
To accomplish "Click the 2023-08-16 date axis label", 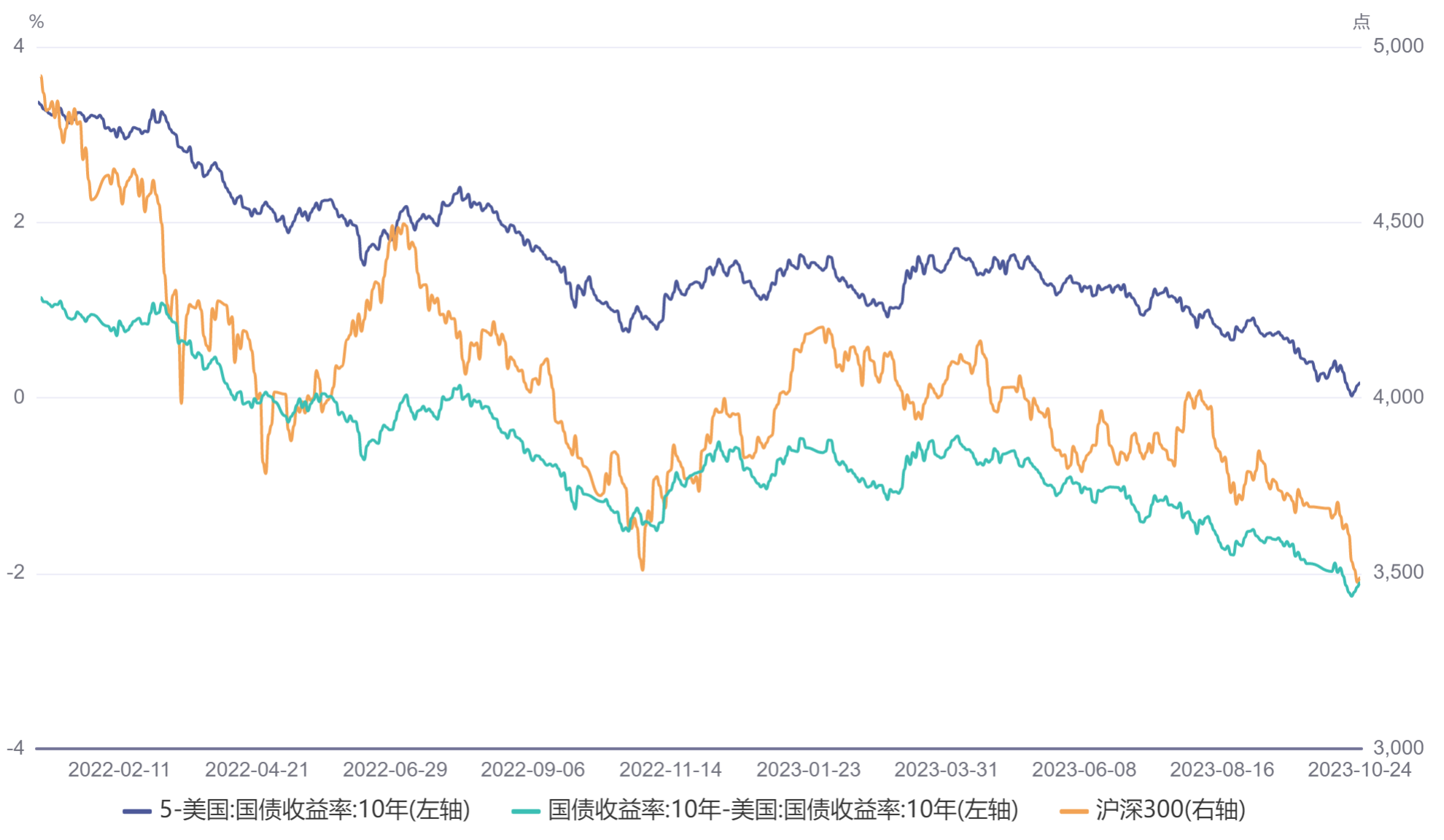I will click(1222, 770).
